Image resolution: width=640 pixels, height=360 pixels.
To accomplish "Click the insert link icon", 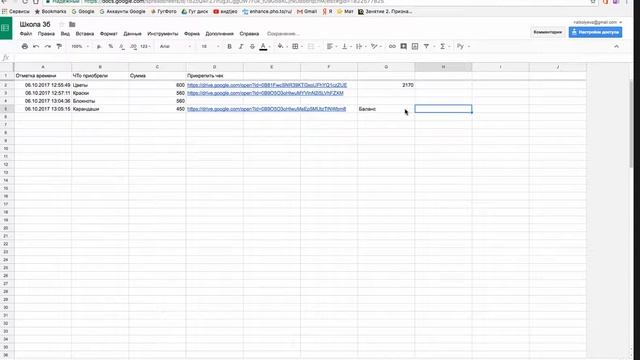I will click(x=392, y=47).
